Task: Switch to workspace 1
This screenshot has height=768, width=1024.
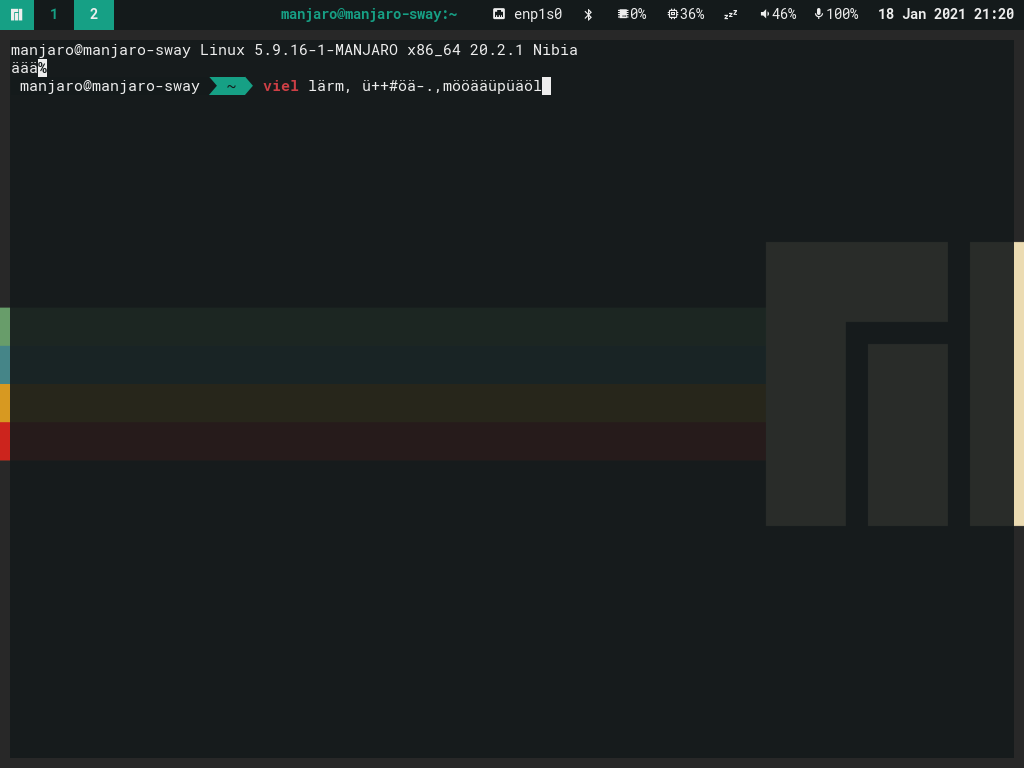Action: coord(54,15)
